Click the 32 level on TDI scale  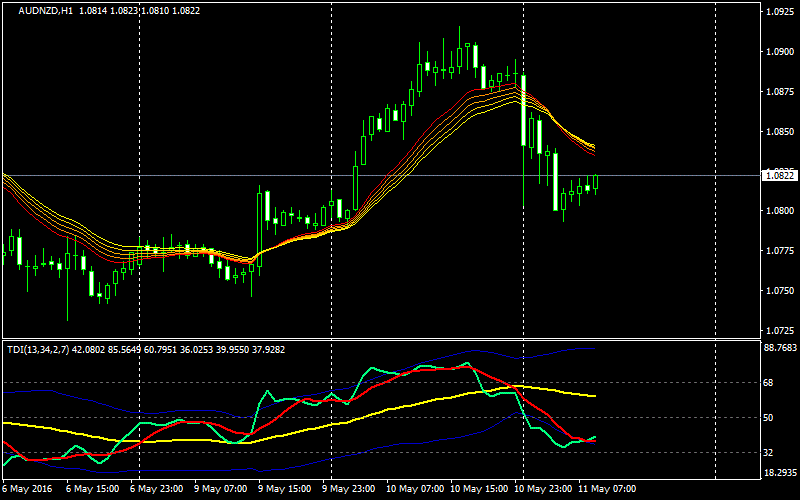[769, 452]
